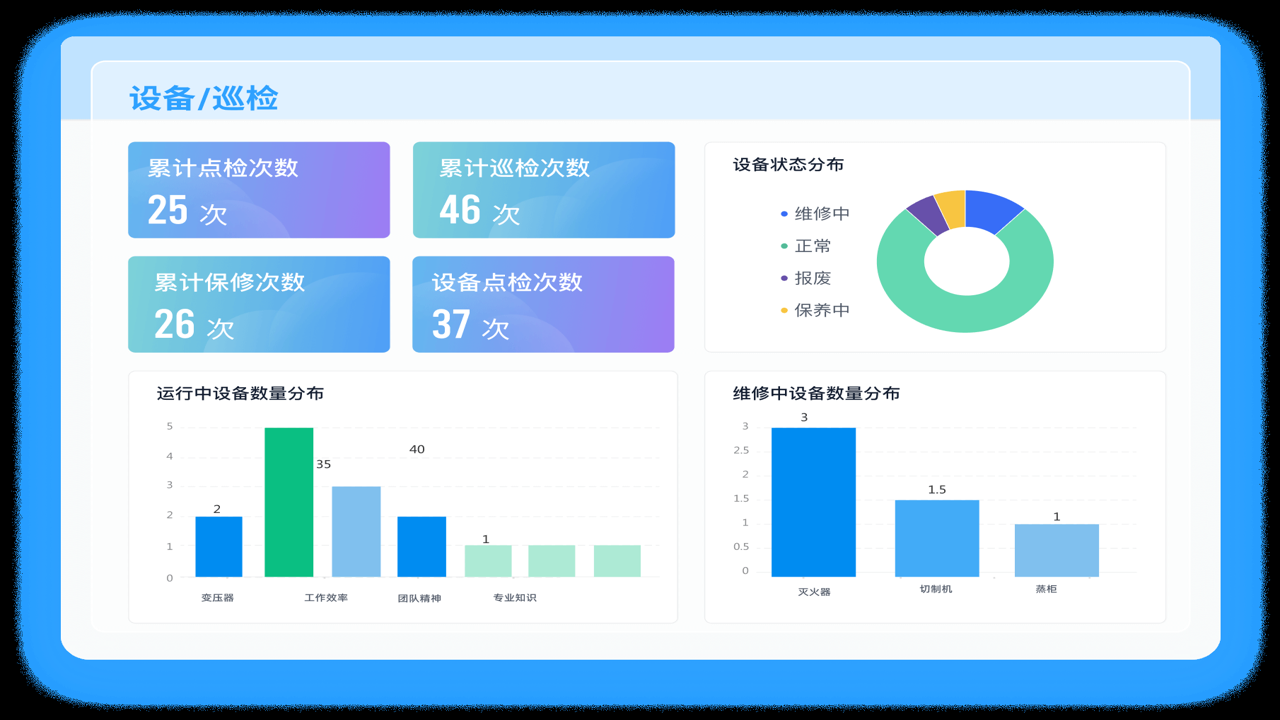Click the 蒸柜 bar labeled 1
The image size is (1280, 720).
pyautogui.click(x=1057, y=550)
